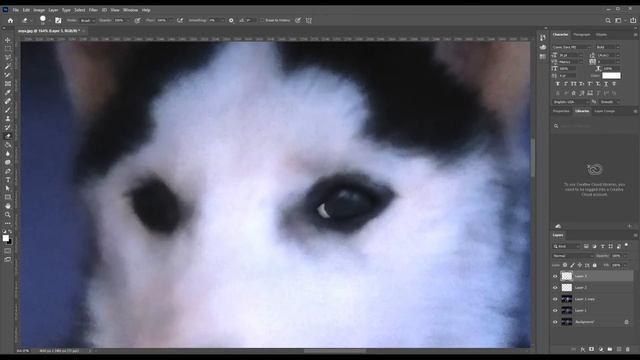
Task: Open the Layers panel options menu
Action: coord(635,236)
